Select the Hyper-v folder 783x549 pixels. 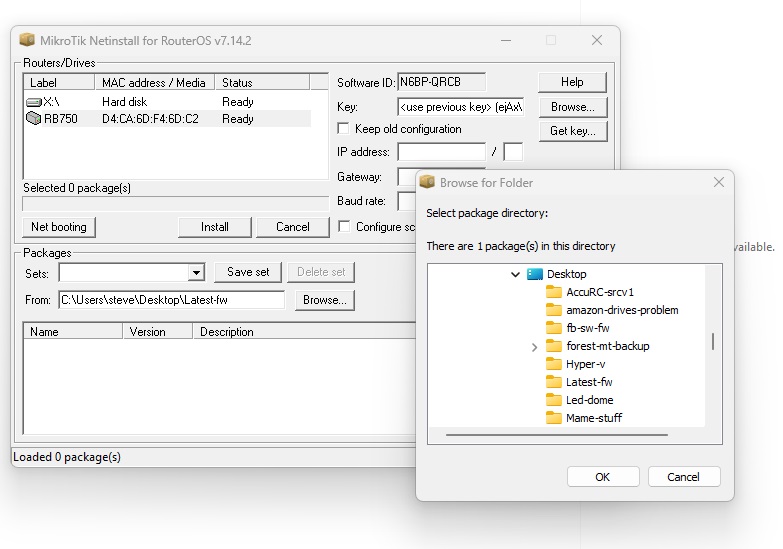(586, 364)
